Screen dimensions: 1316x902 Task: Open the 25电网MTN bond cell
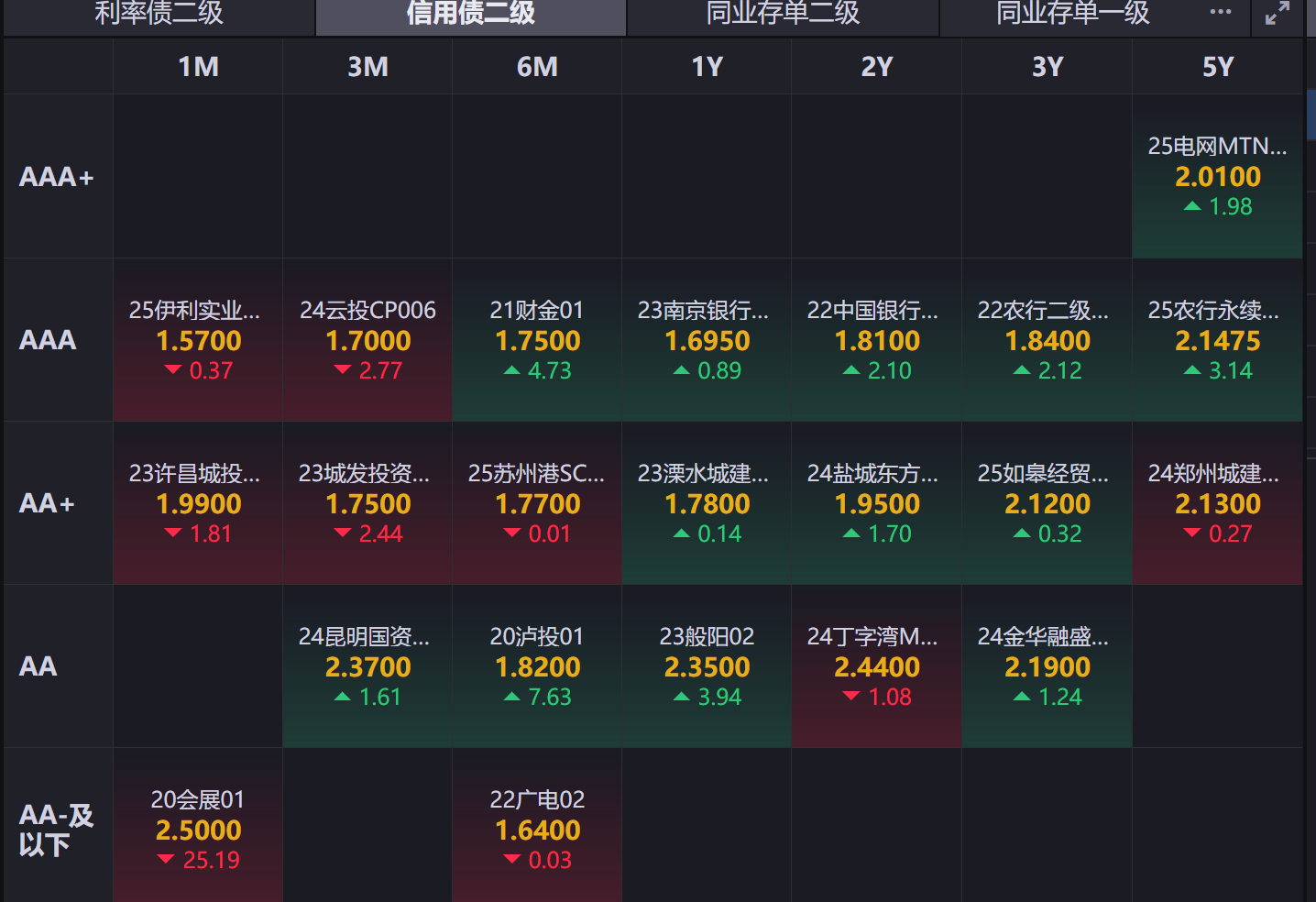click(1217, 176)
